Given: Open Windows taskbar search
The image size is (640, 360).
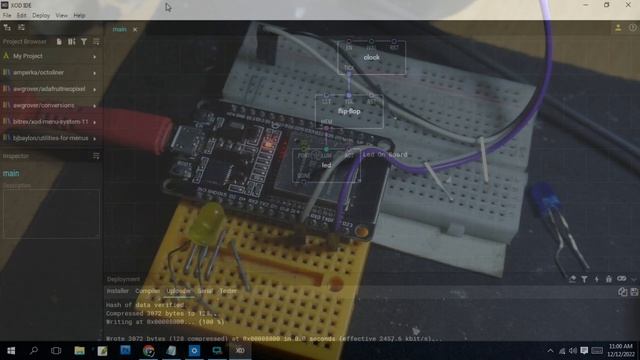Looking at the screenshot, I should 34,351.
